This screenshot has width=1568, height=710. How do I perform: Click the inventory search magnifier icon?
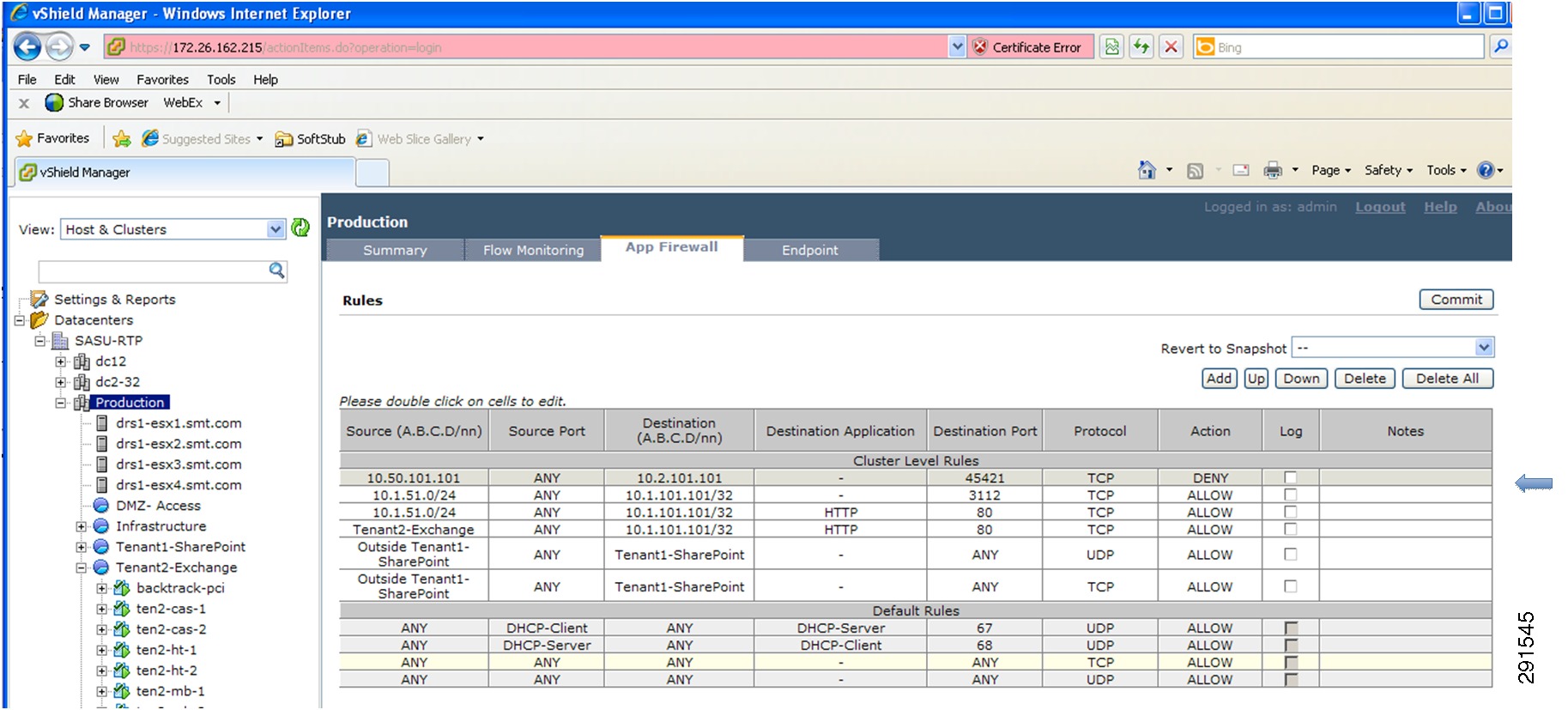coord(276,270)
